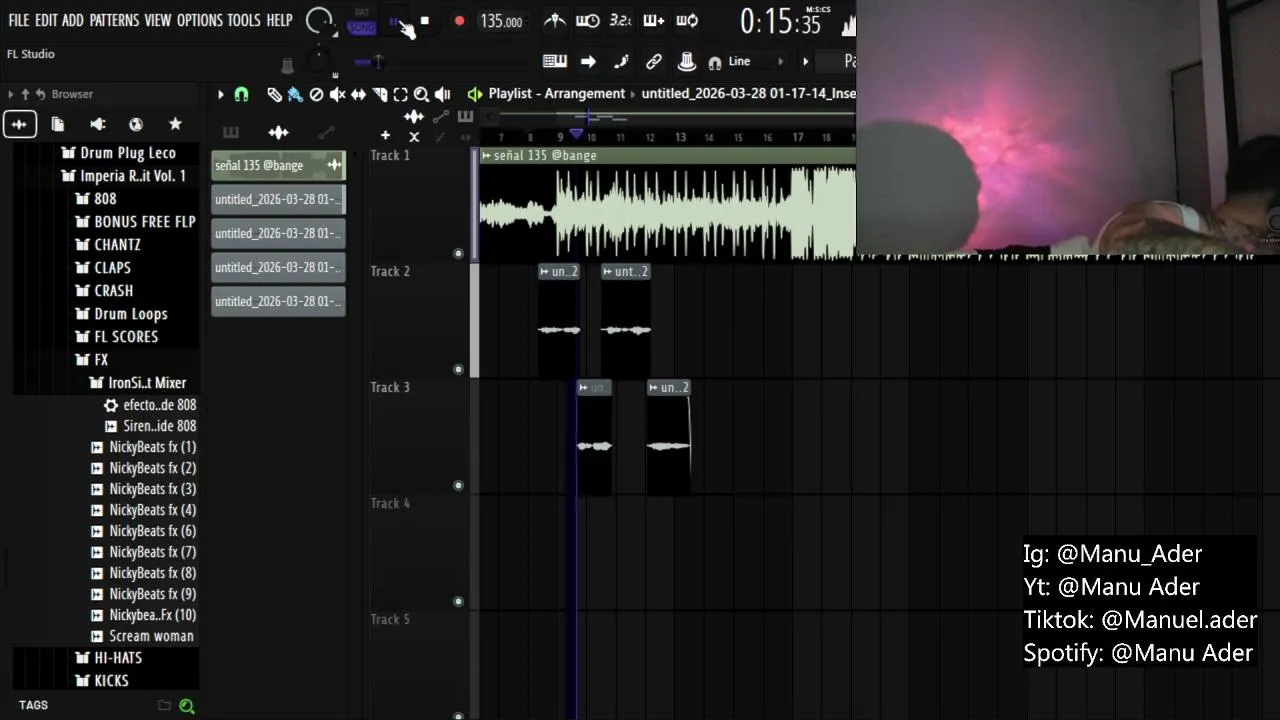
Task: Collapse the Imperia R..it Vol. 1 folder
Action: (123, 176)
